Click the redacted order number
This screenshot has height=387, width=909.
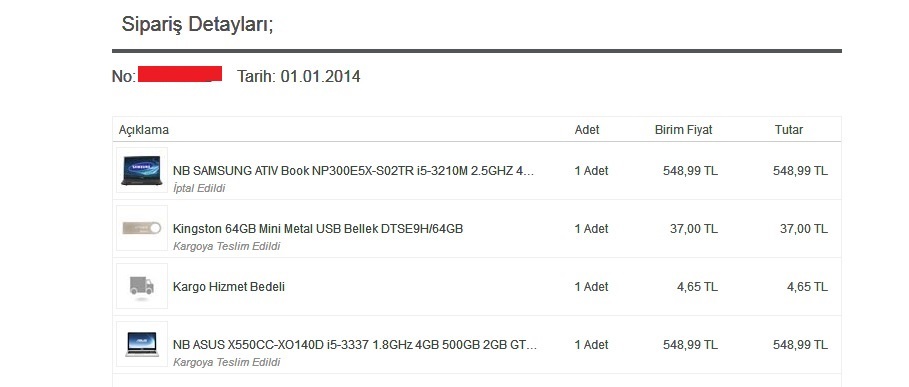(x=180, y=74)
